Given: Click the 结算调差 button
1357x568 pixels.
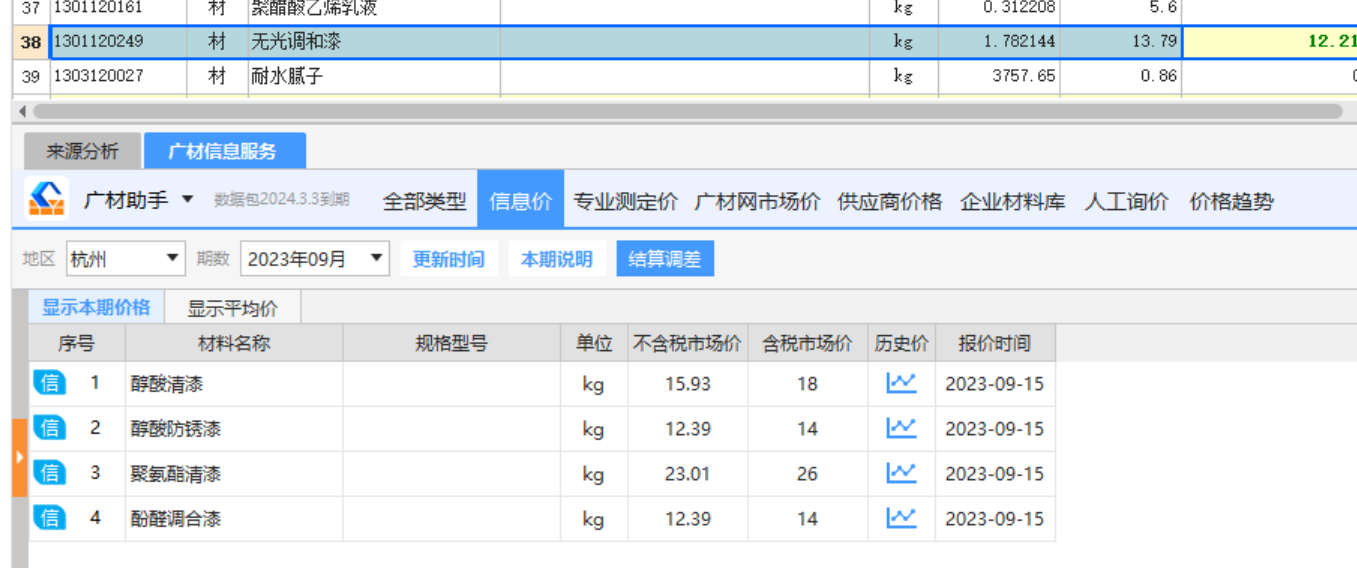Looking at the screenshot, I should click(x=665, y=259).
